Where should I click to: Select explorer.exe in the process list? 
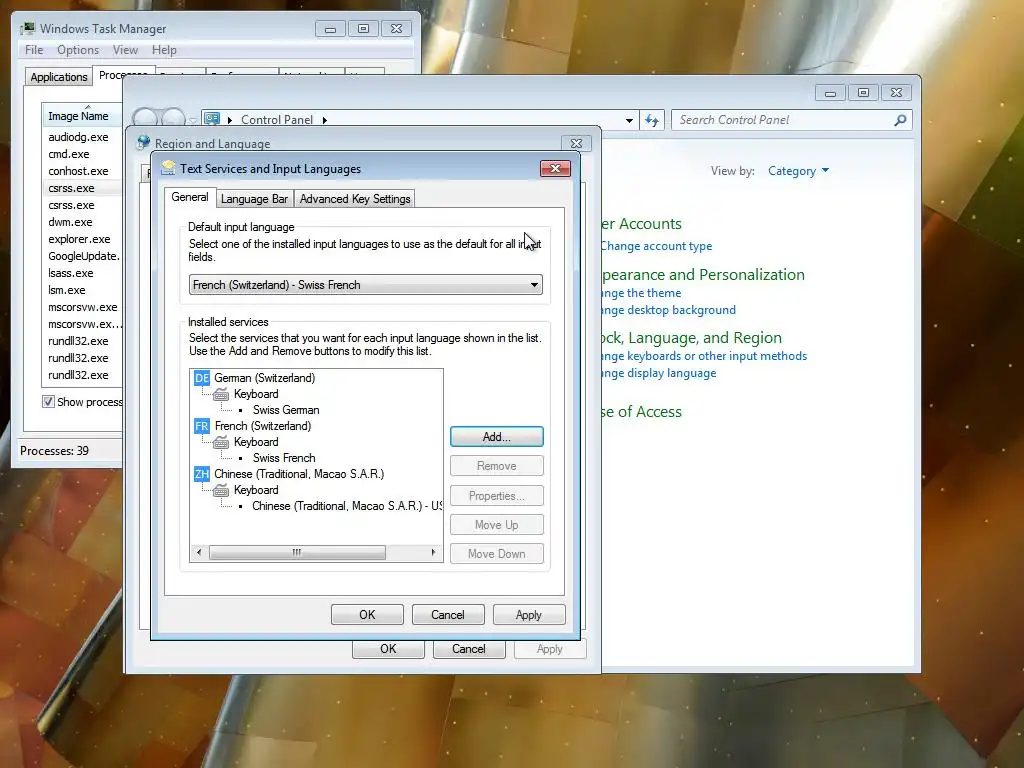click(79, 239)
